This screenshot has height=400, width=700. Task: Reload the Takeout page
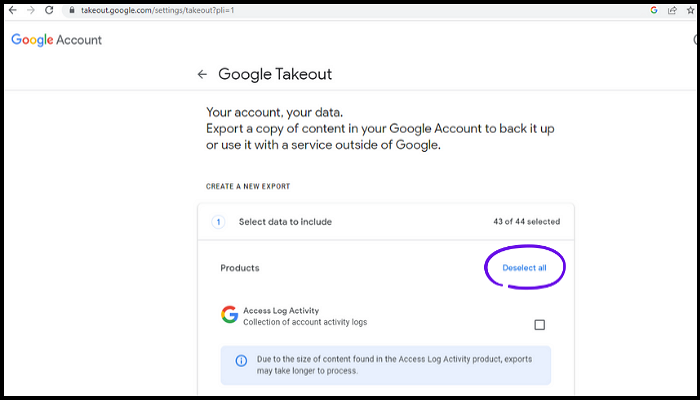coord(49,9)
